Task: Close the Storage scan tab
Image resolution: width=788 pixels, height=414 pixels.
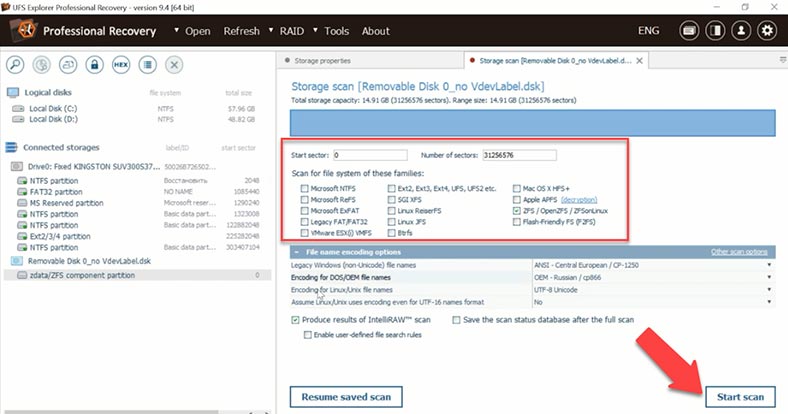Action: click(639, 61)
